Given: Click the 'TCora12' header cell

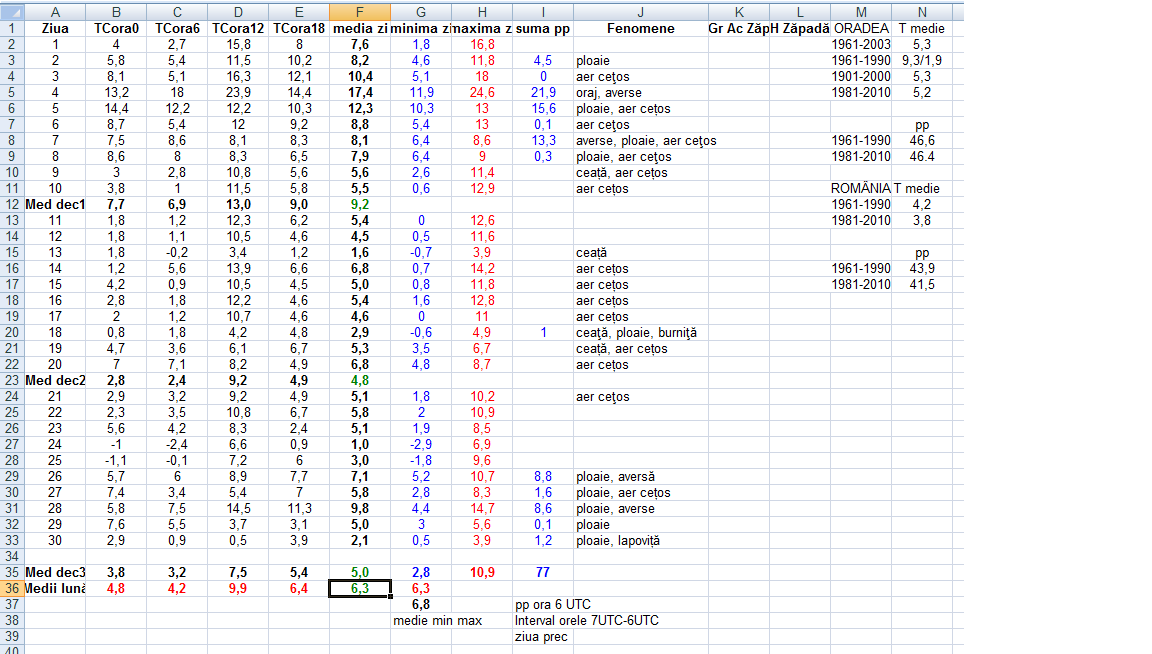Looking at the screenshot, I should [x=238, y=29].
